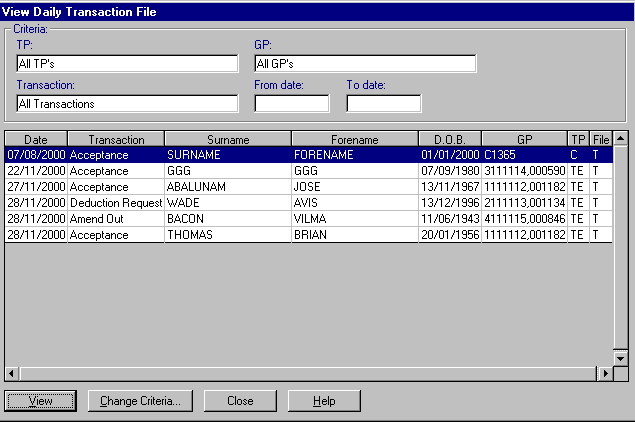Viewport: 635px width, 422px height.
Task: Click the GP criteria field
Action: tap(365, 64)
